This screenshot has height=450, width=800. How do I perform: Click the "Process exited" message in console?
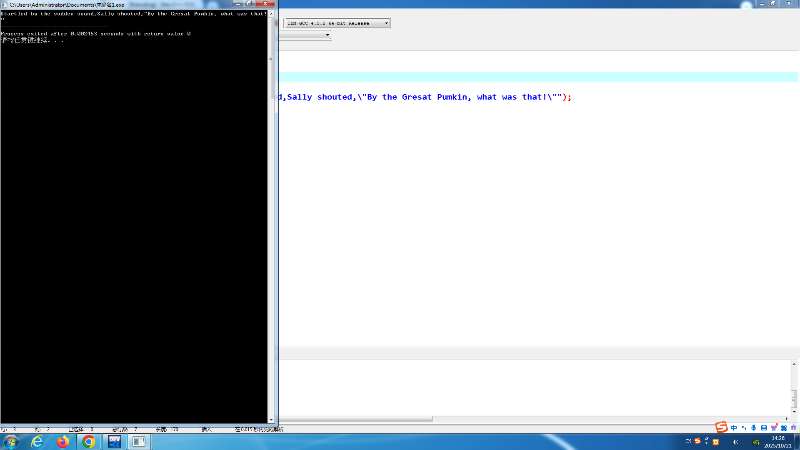[x=96, y=34]
